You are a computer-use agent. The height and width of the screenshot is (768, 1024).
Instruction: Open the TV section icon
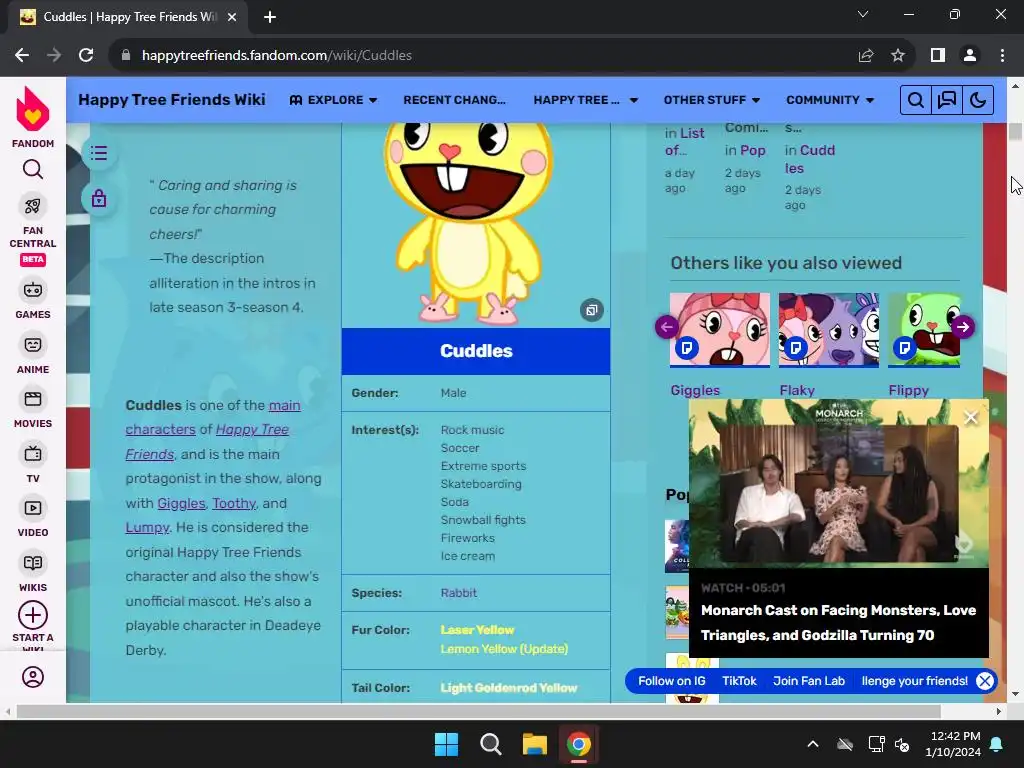pos(33,454)
